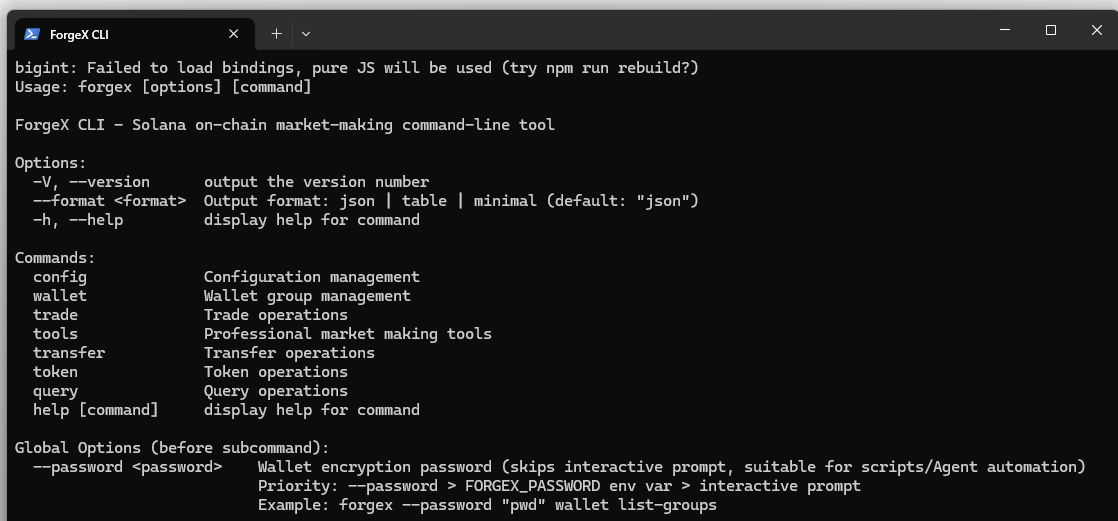Click the "tools" command name
1118x521 pixels.
[55, 334]
